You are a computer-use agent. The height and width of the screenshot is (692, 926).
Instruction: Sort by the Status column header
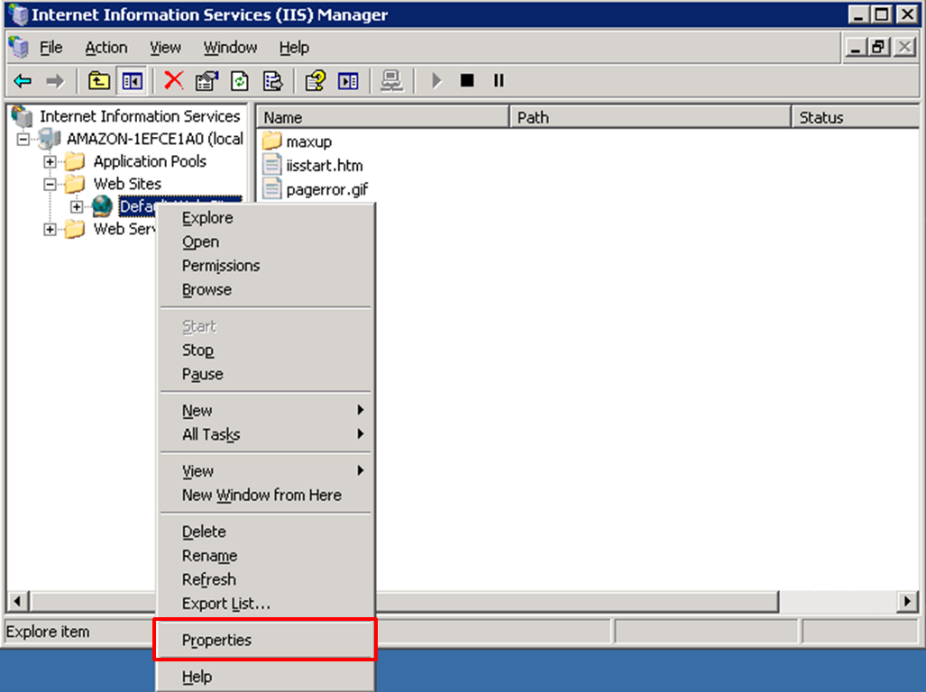point(855,117)
